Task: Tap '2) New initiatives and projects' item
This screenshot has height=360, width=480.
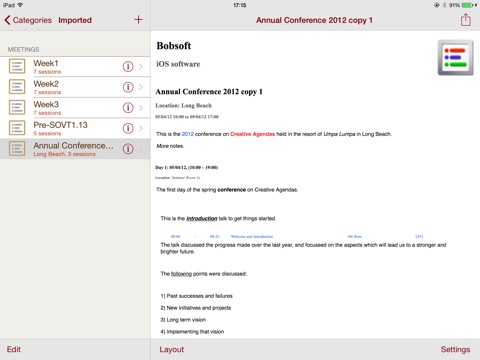Action: click(x=196, y=308)
